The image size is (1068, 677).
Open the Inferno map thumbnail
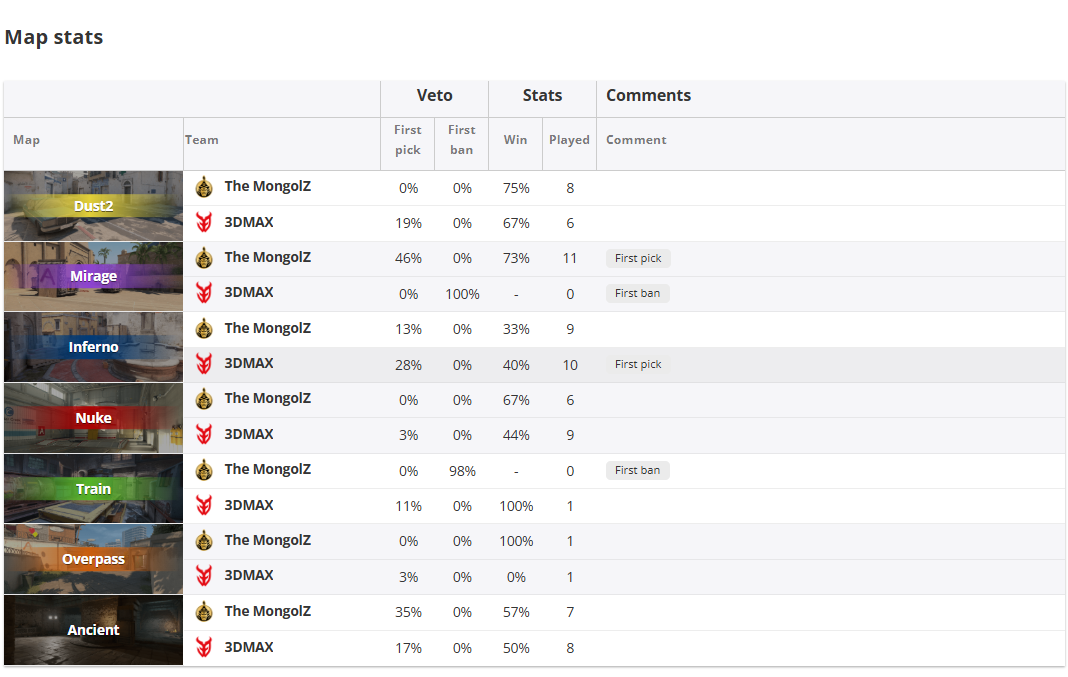pos(93,347)
